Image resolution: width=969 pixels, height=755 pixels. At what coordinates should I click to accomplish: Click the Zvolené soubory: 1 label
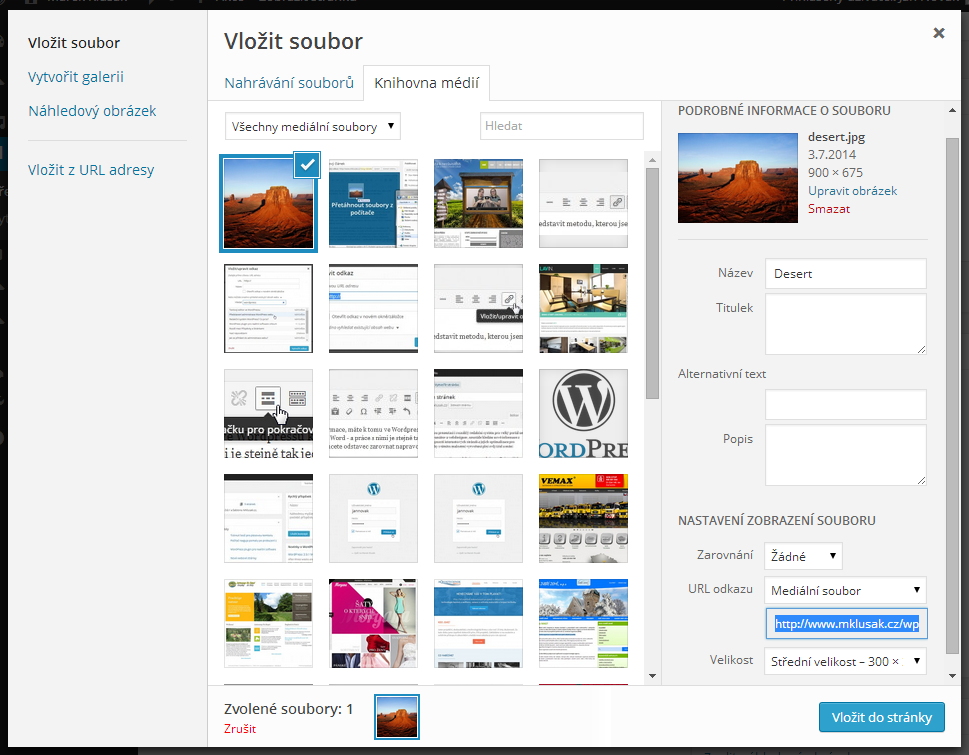tap(288, 709)
